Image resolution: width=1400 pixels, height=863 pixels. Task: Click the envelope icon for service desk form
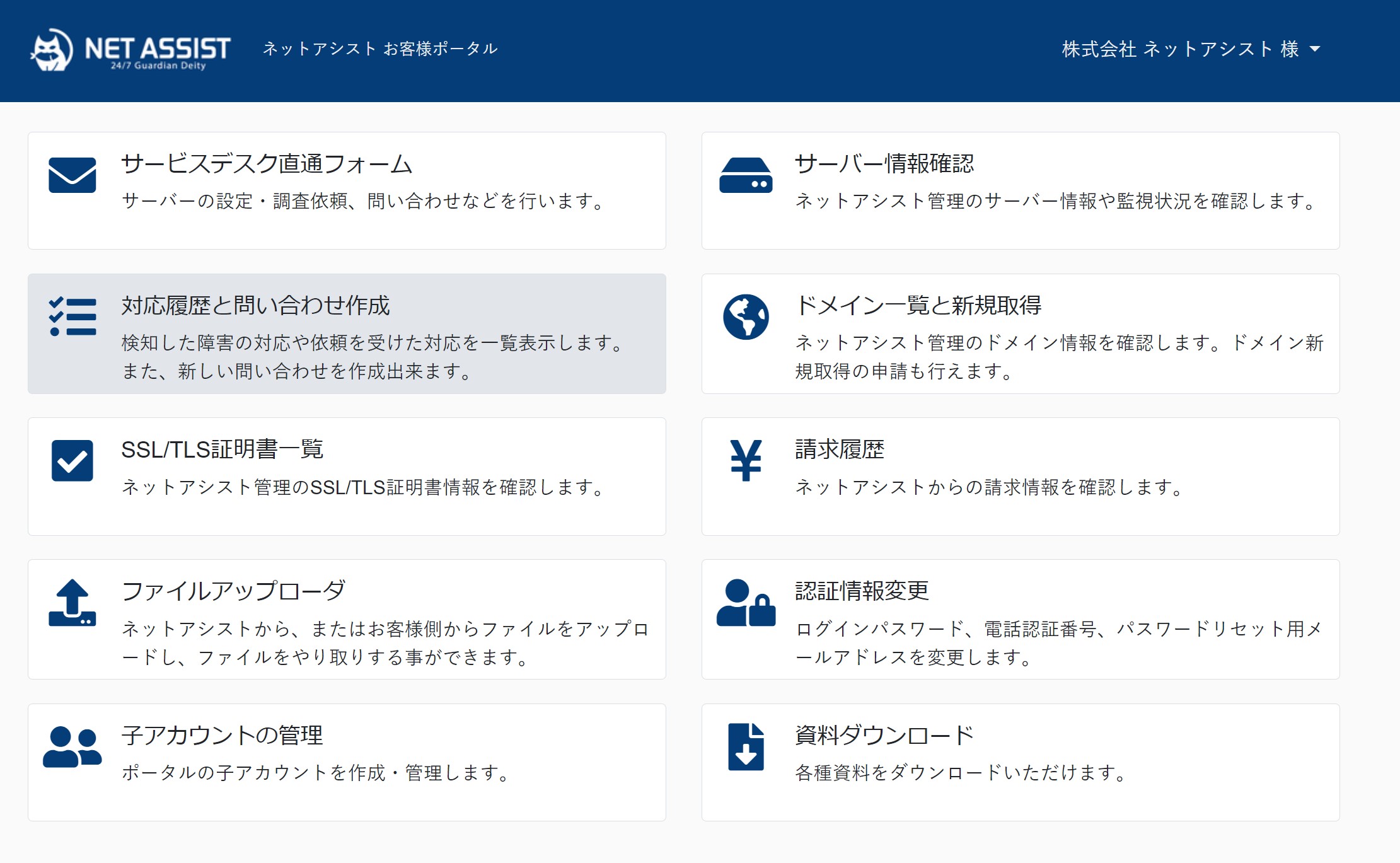72,175
